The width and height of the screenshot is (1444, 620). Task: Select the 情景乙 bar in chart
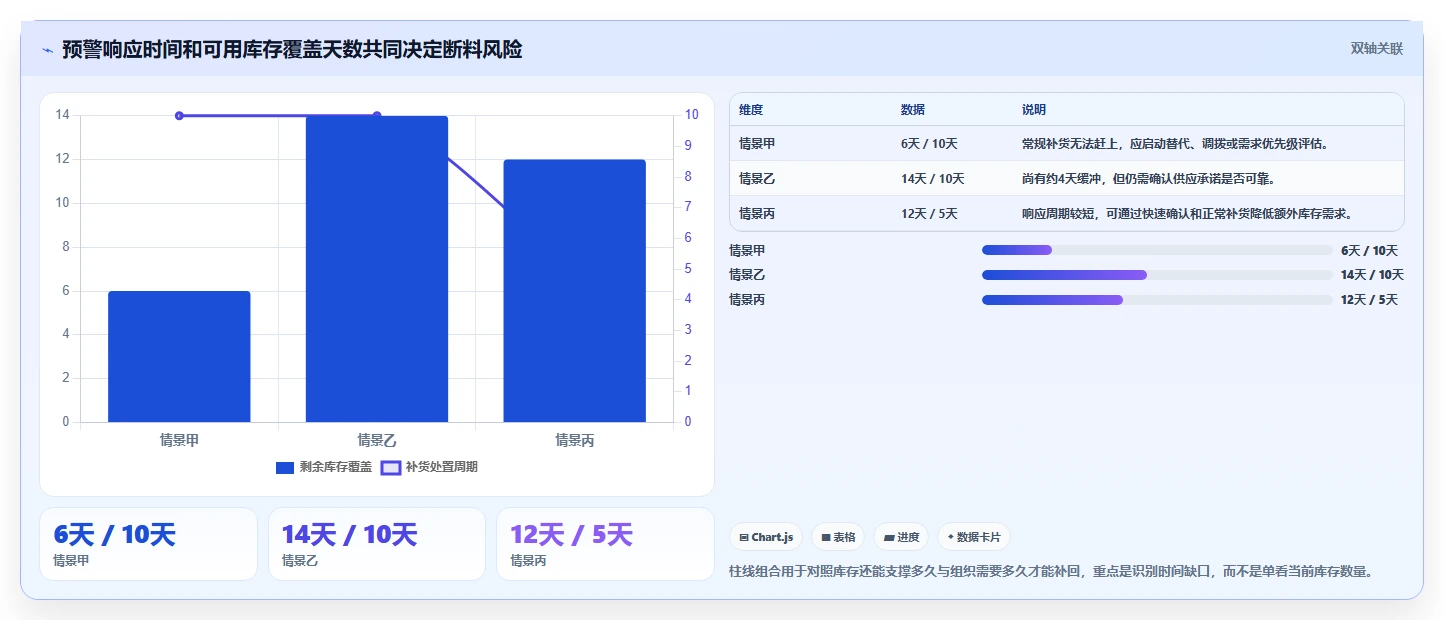[377, 268]
